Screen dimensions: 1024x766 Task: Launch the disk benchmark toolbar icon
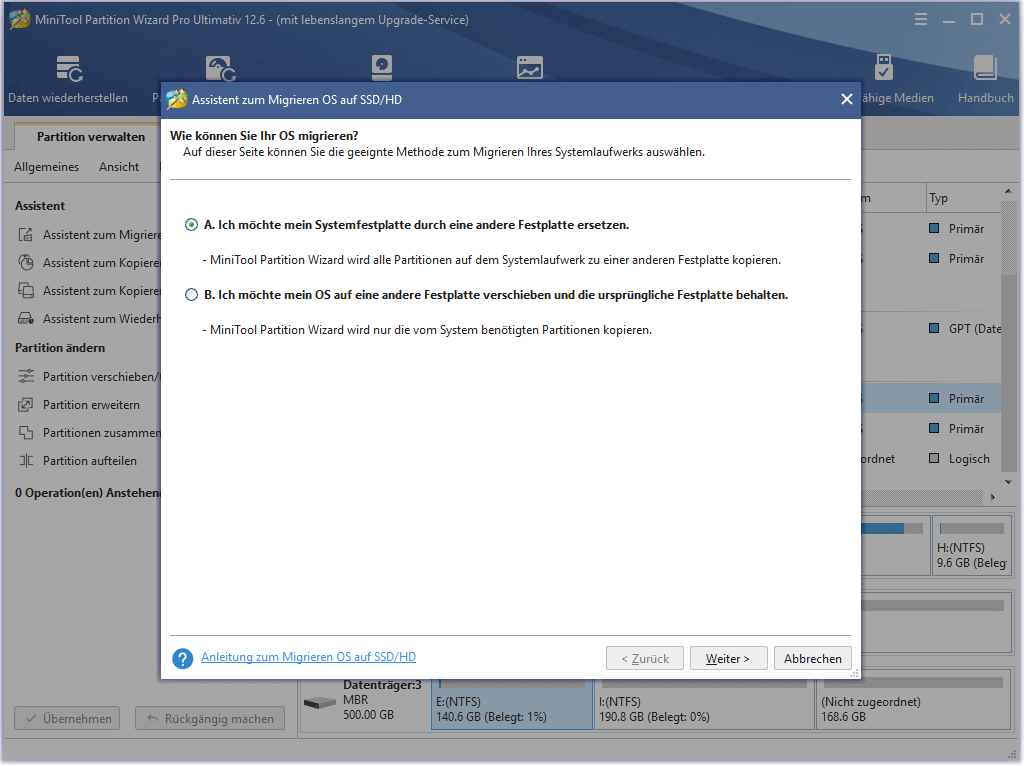point(381,67)
